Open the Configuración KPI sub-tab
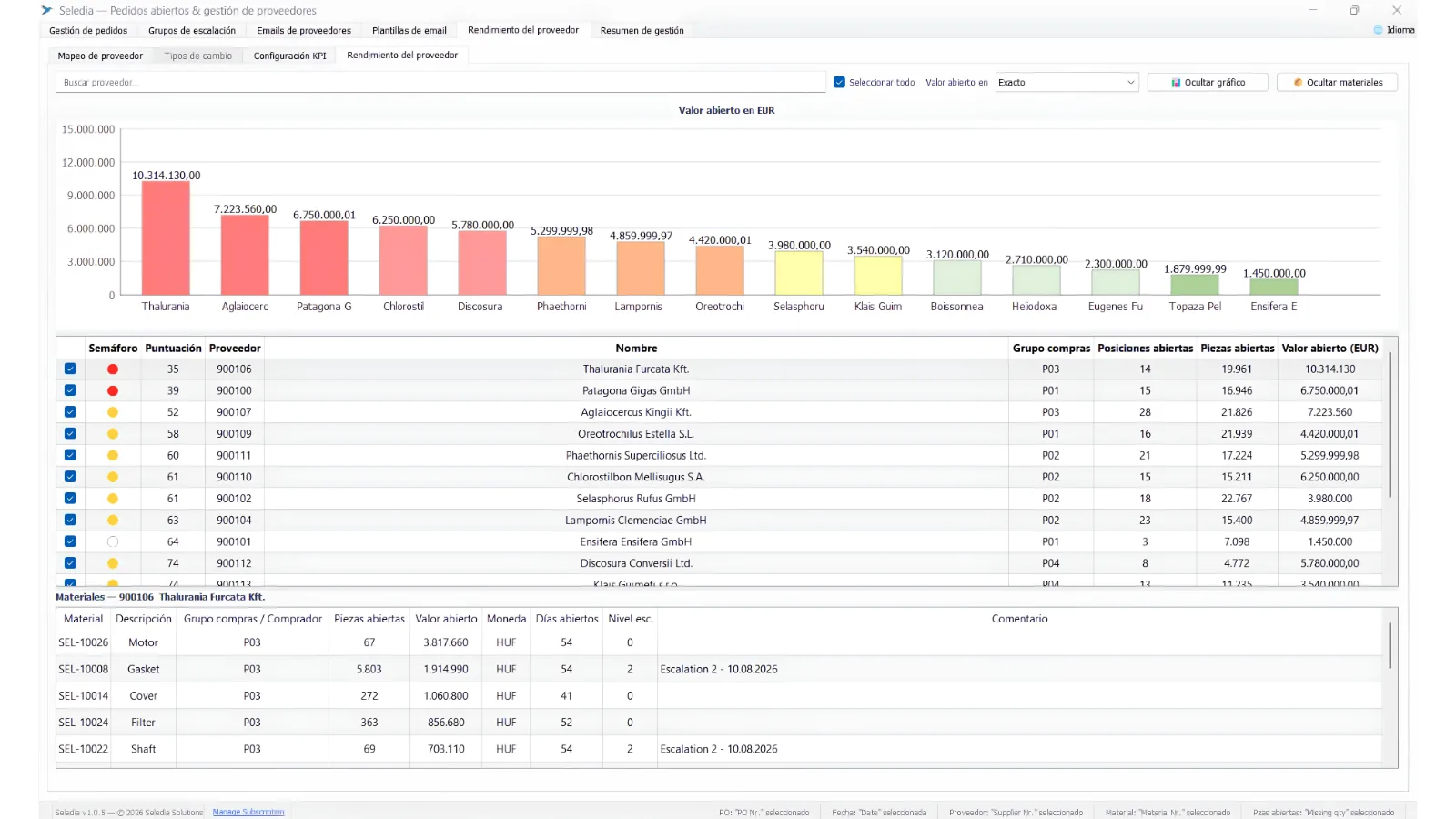The image size is (1456, 819). tap(289, 56)
